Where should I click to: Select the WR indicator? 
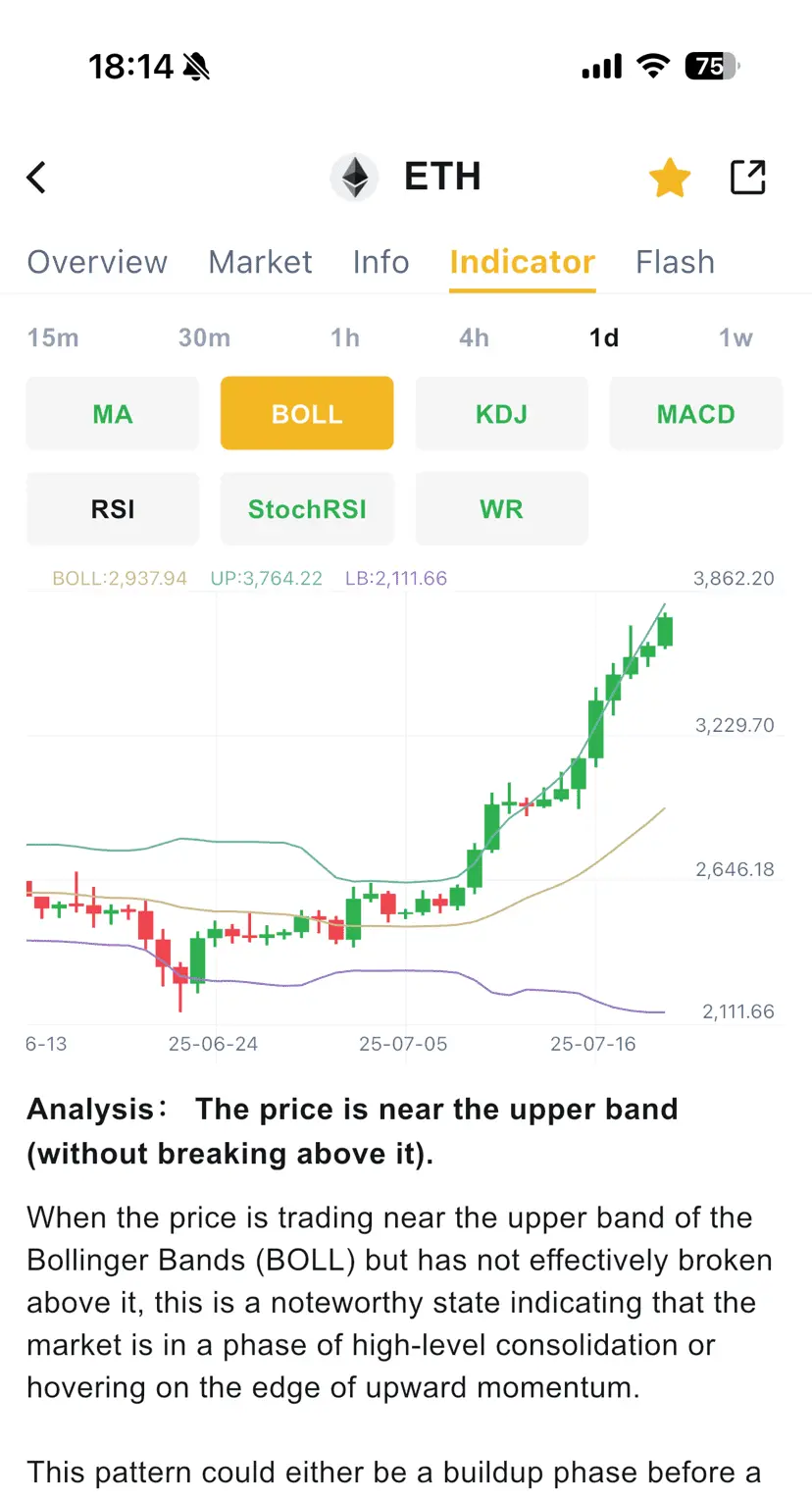coord(502,508)
